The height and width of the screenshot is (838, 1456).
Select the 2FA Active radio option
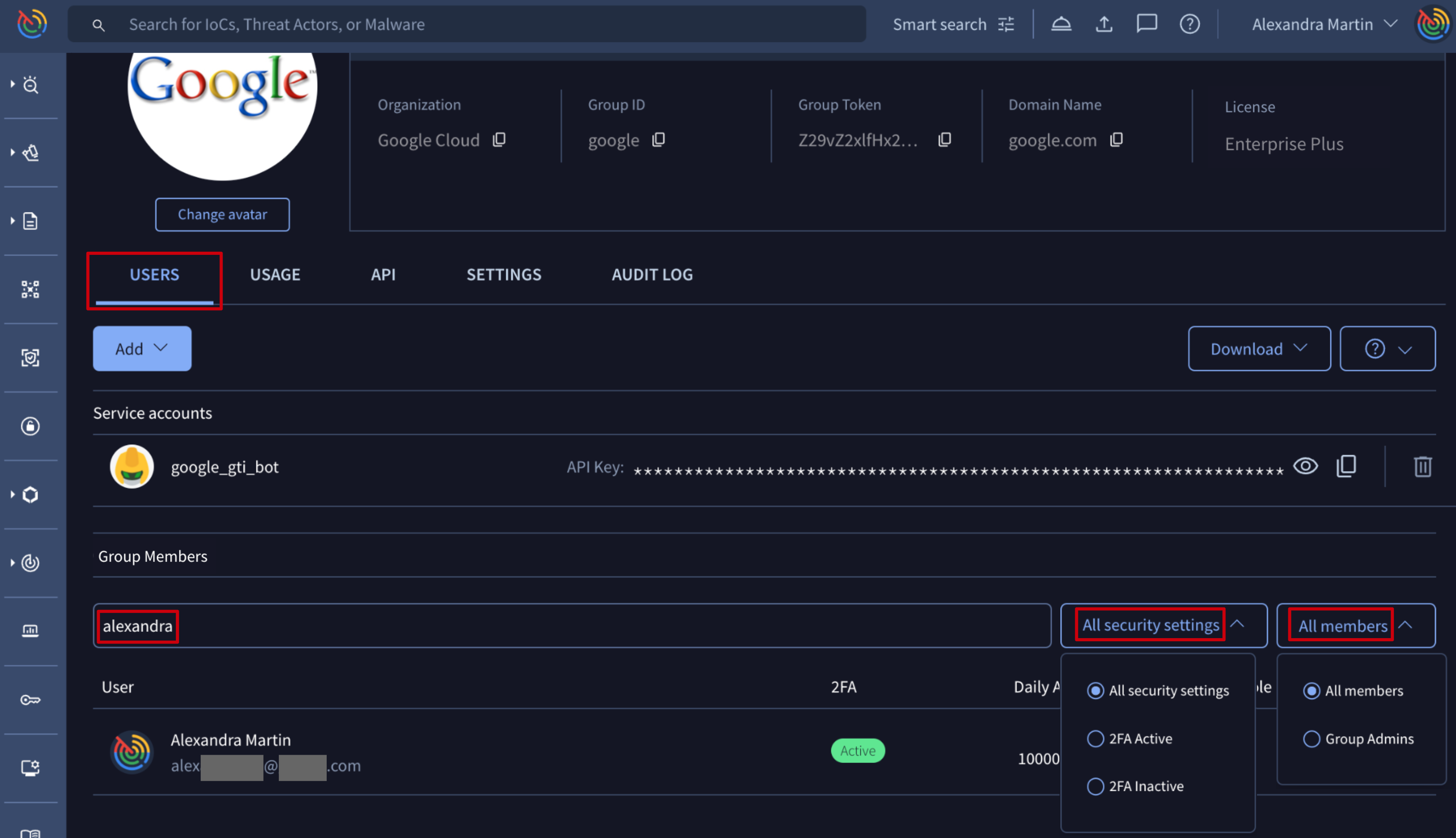coord(1095,738)
